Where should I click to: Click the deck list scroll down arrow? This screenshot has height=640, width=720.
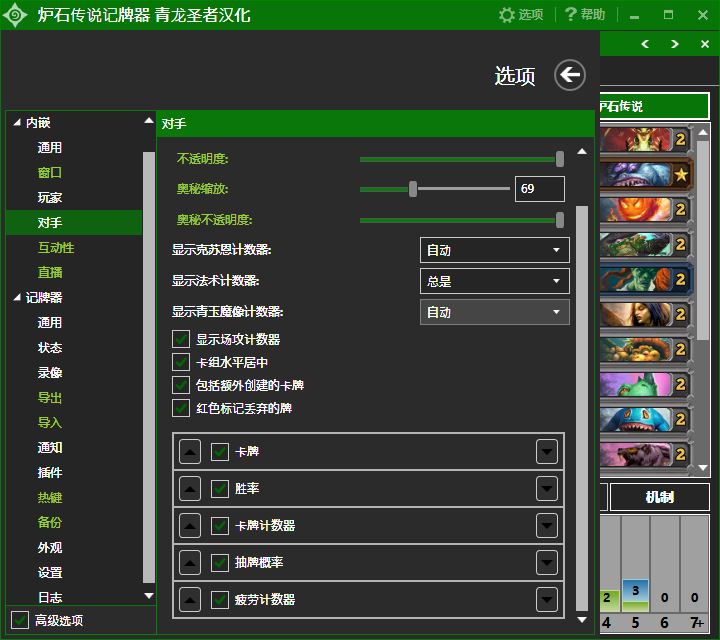tap(703, 468)
